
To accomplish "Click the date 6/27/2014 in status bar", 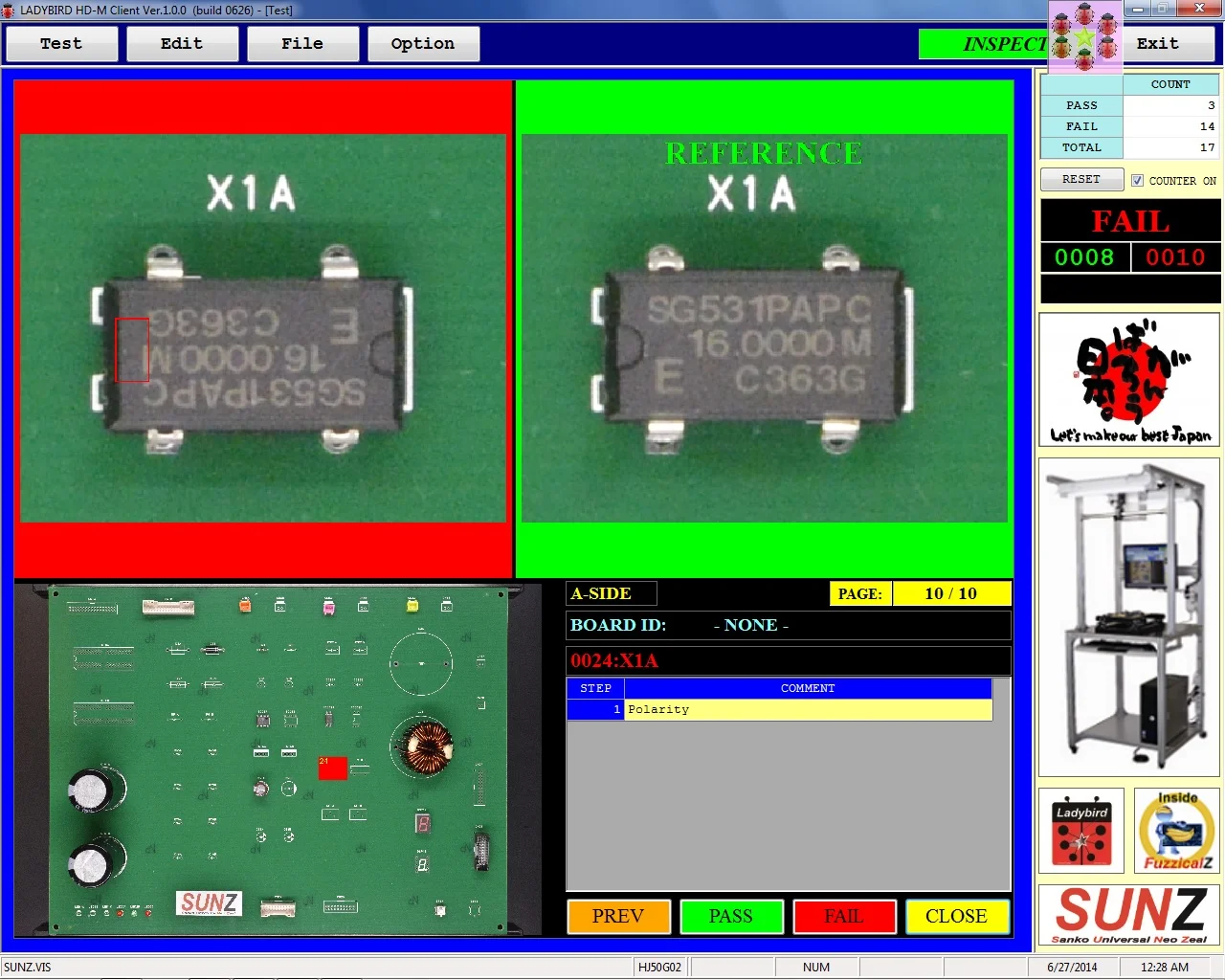I will point(1072,967).
